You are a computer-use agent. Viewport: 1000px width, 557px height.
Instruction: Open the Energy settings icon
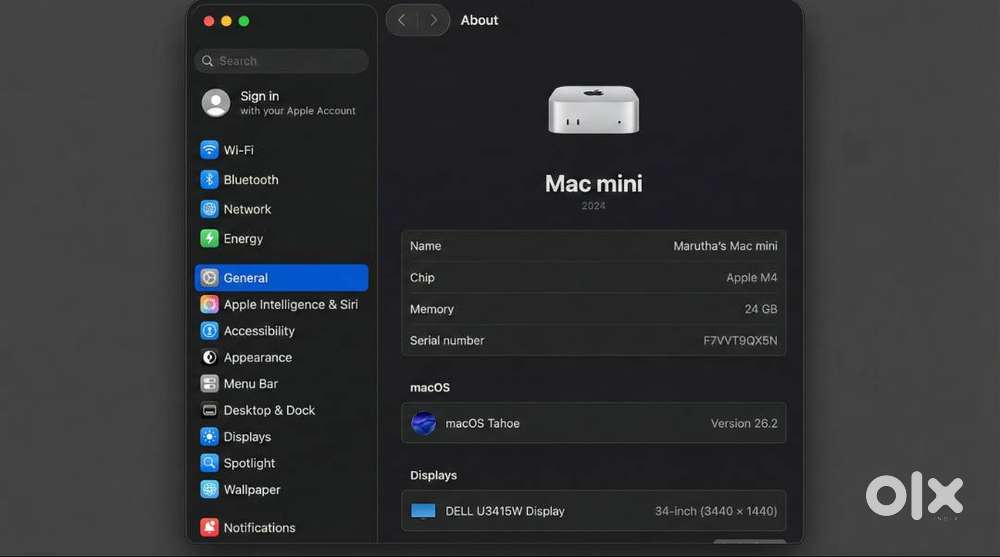(209, 239)
